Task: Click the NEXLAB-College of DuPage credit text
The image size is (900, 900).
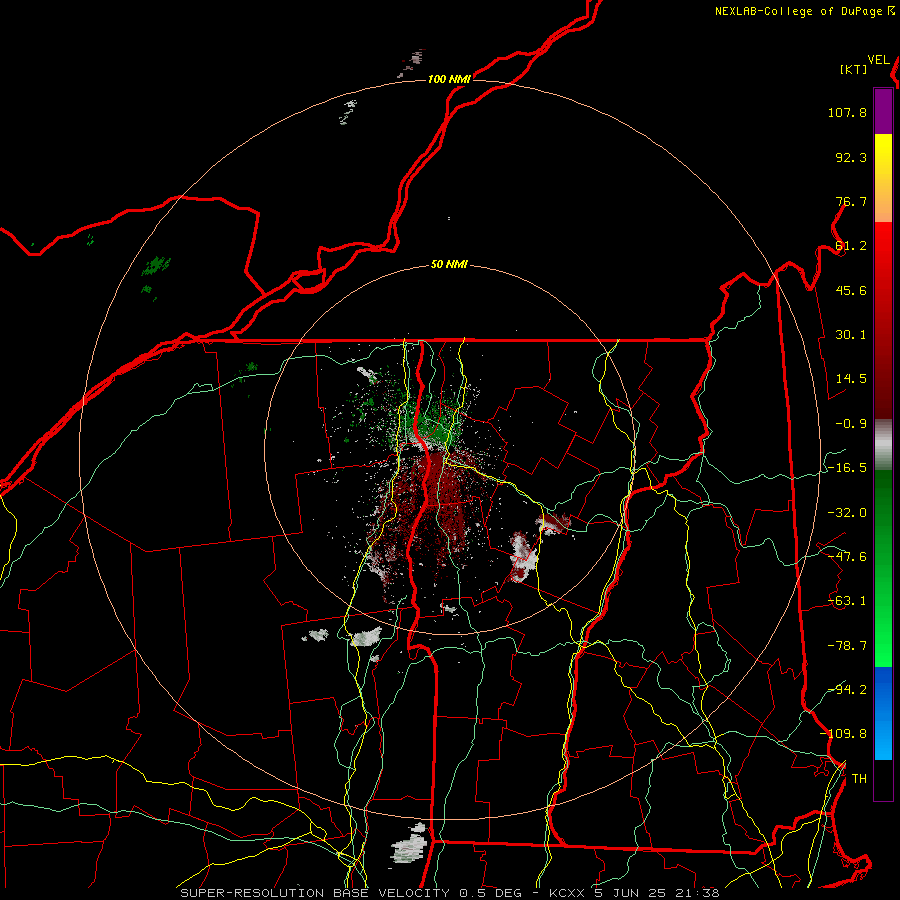Action: tap(798, 11)
